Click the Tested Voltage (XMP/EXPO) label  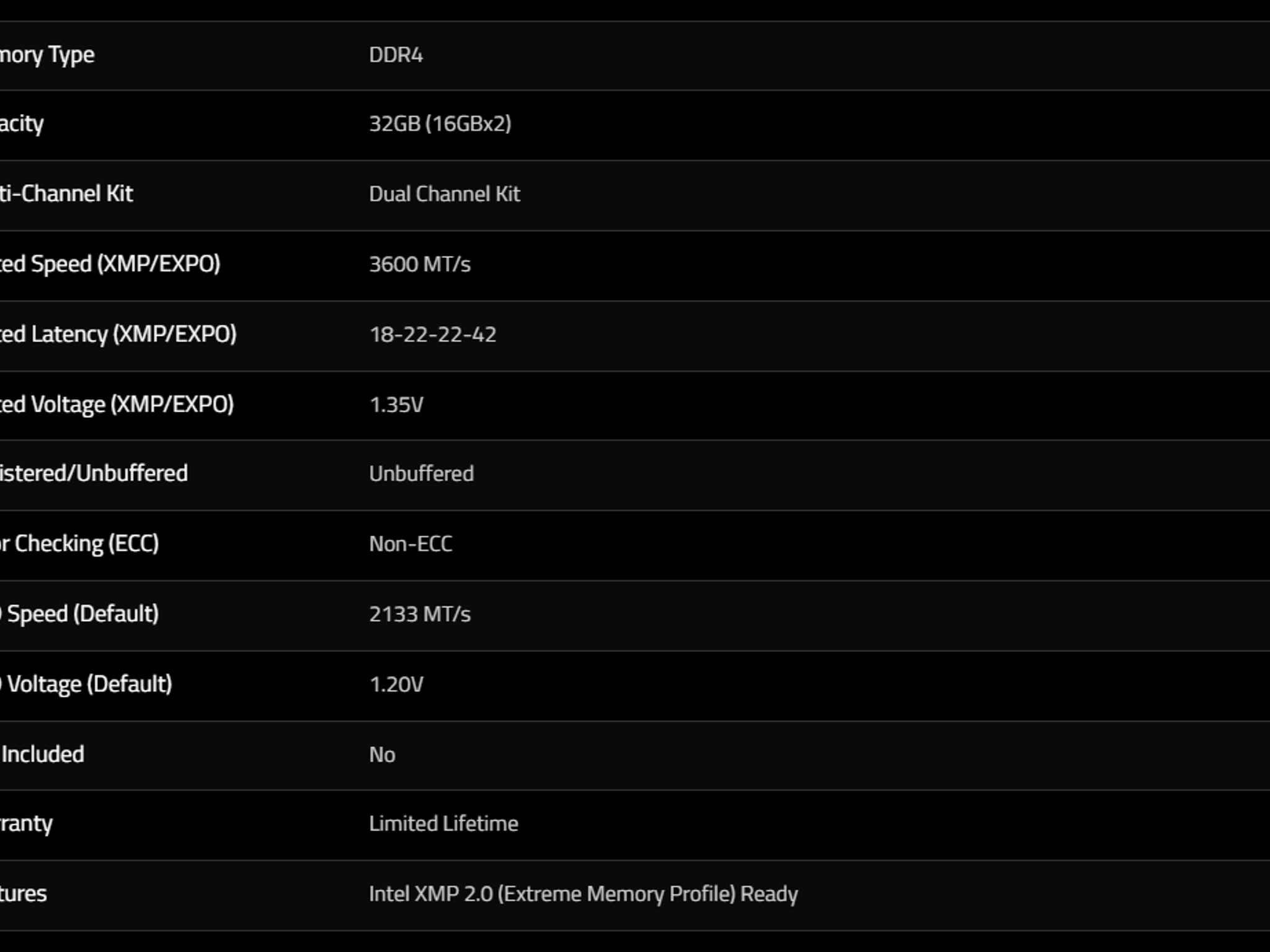pyautogui.click(x=117, y=404)
